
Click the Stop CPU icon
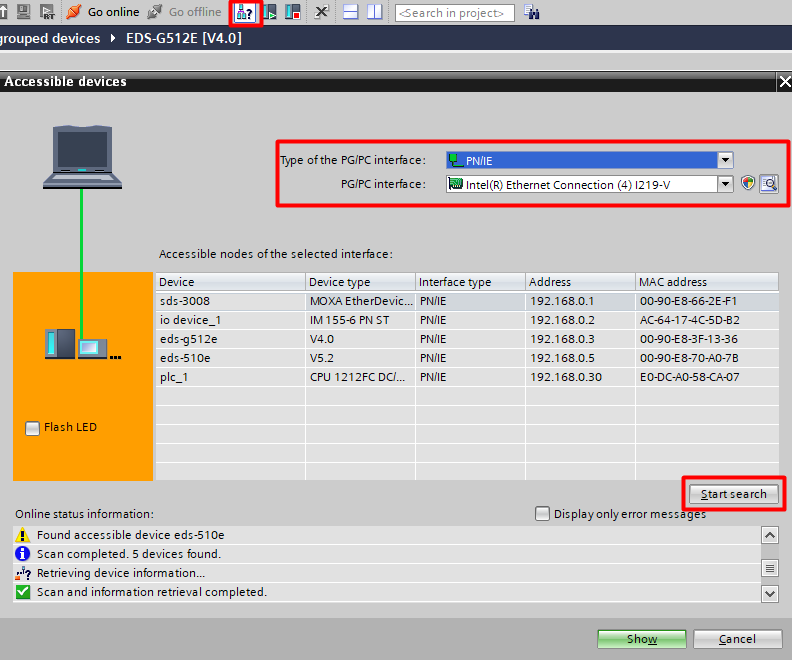pyautogui.click(x=292, y=12)
